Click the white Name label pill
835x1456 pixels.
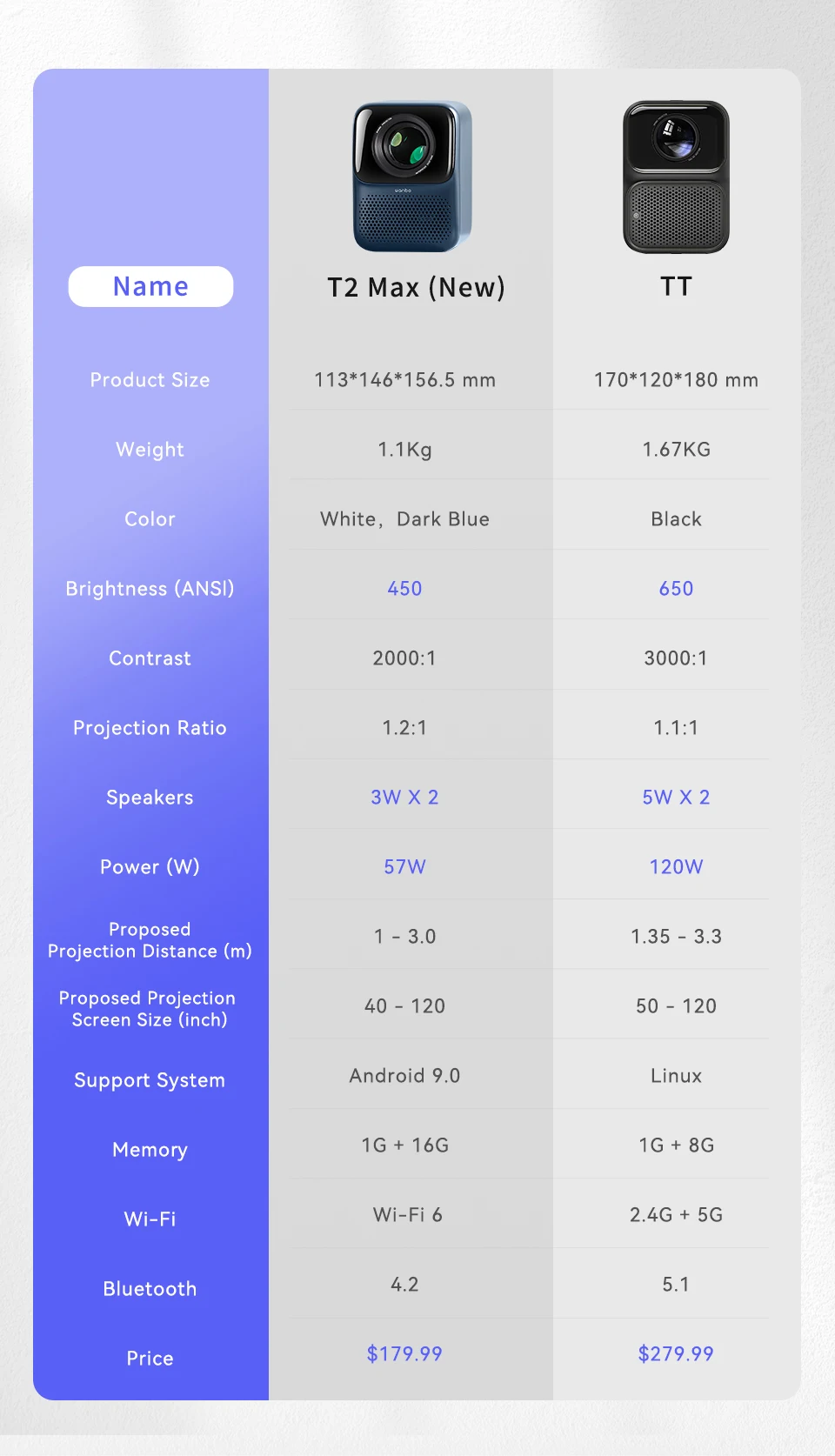[x=150, y=286]
